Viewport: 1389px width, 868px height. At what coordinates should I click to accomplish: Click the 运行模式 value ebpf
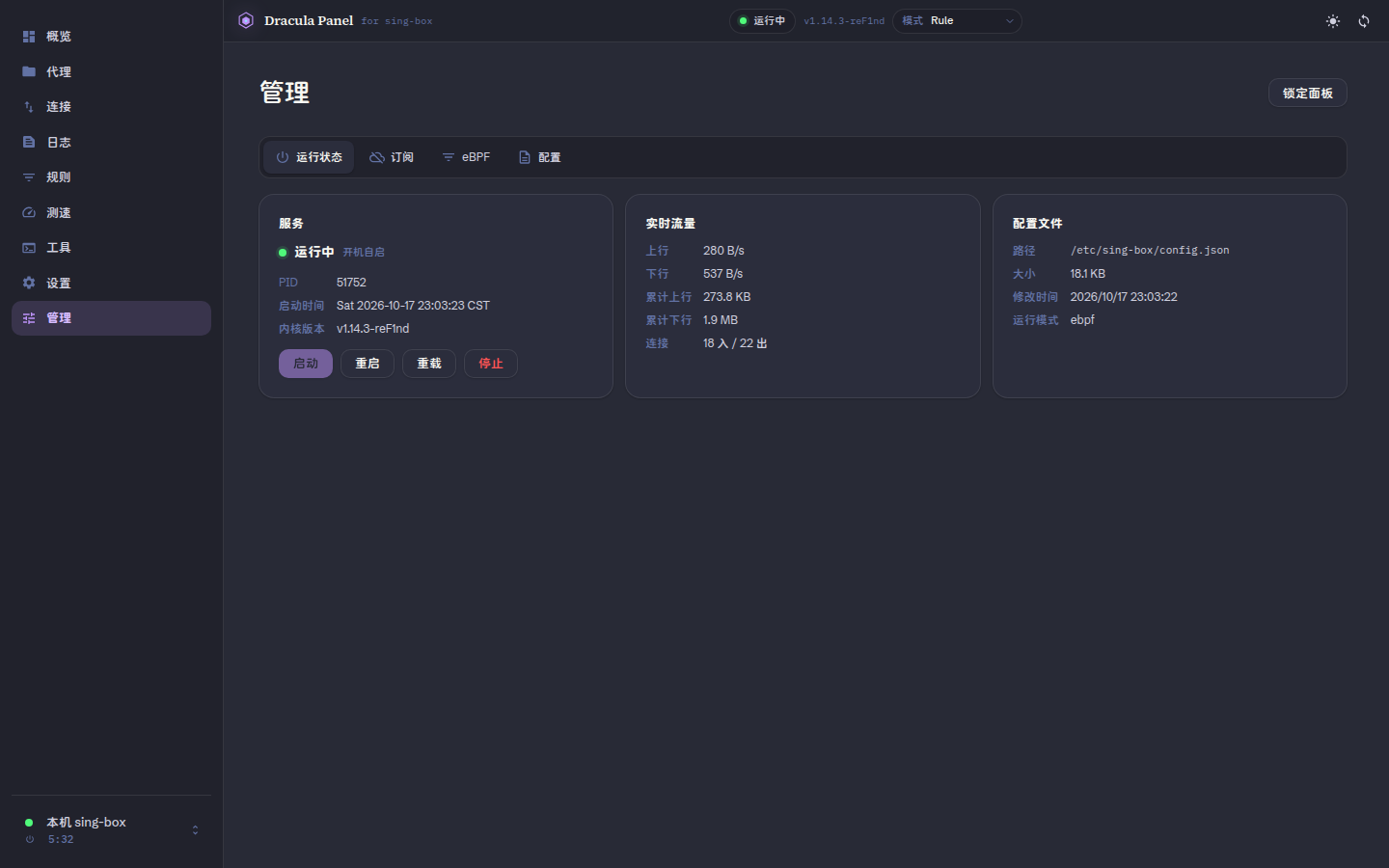1082,320
